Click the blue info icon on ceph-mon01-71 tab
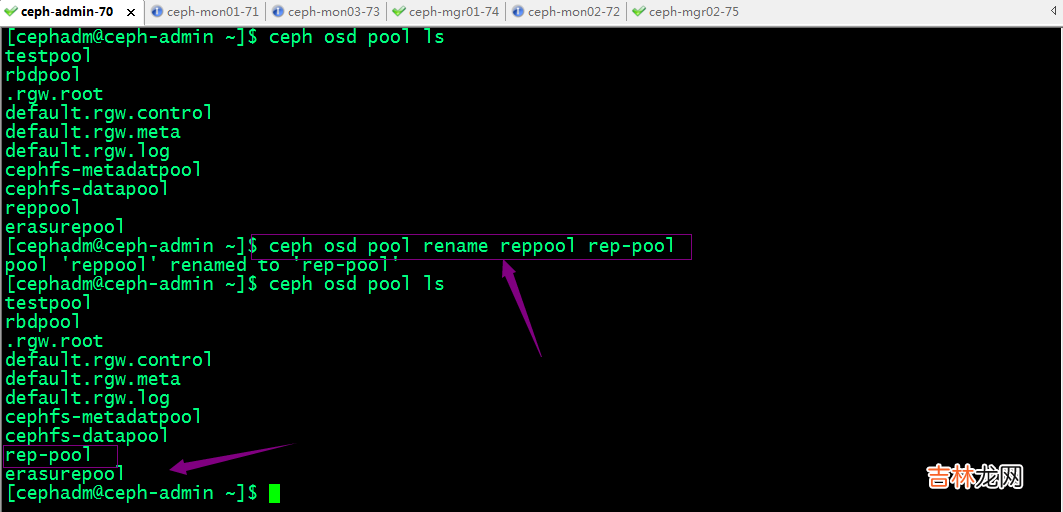 coord(157,12)
